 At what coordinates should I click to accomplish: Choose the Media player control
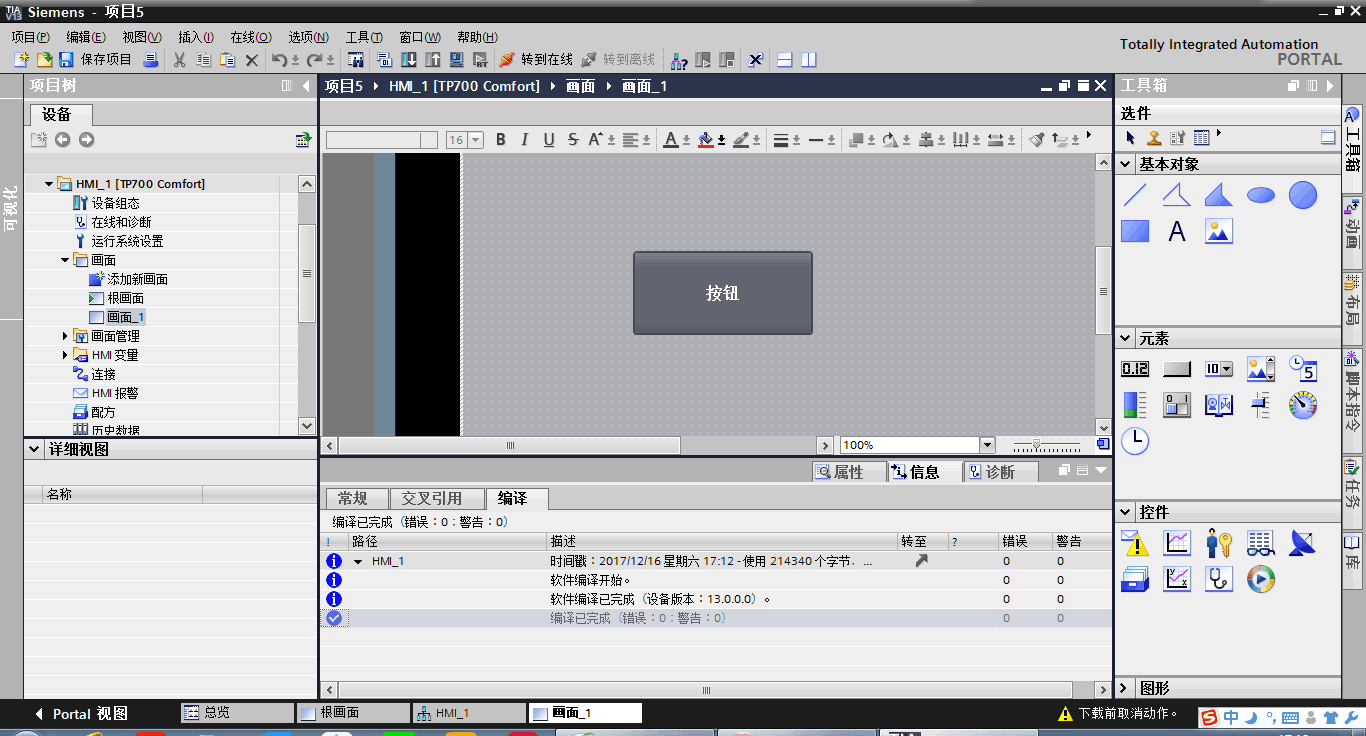pyautogui.click(x=1261, y=579)
